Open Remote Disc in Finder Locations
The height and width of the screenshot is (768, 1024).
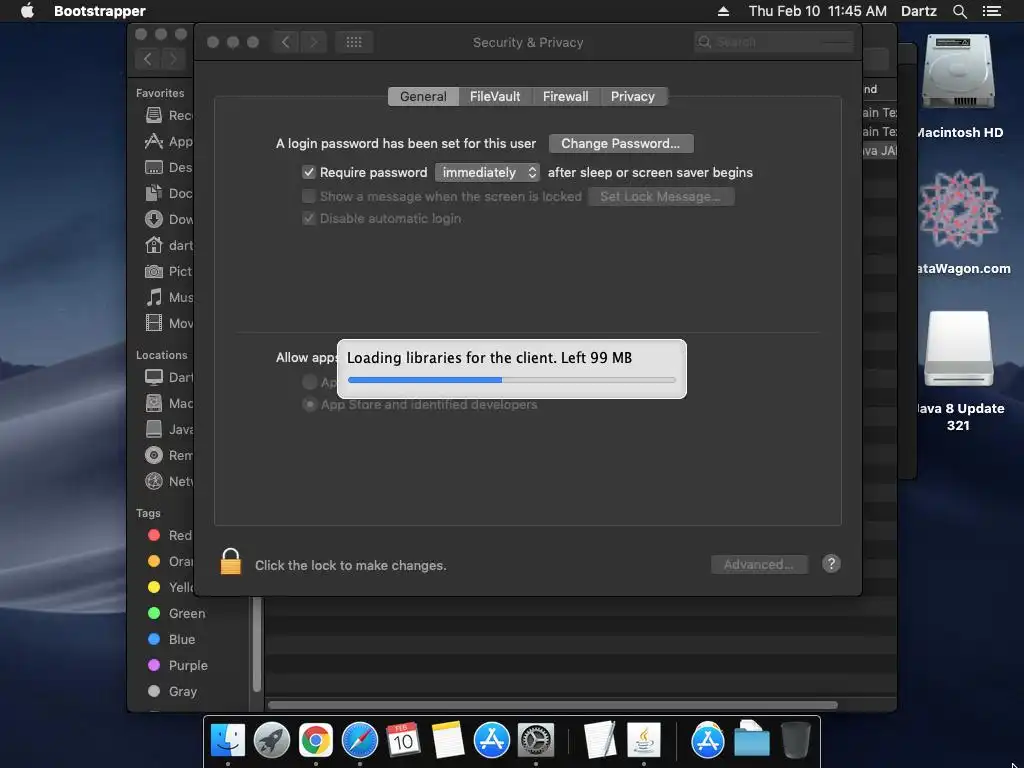click(169, 455)
